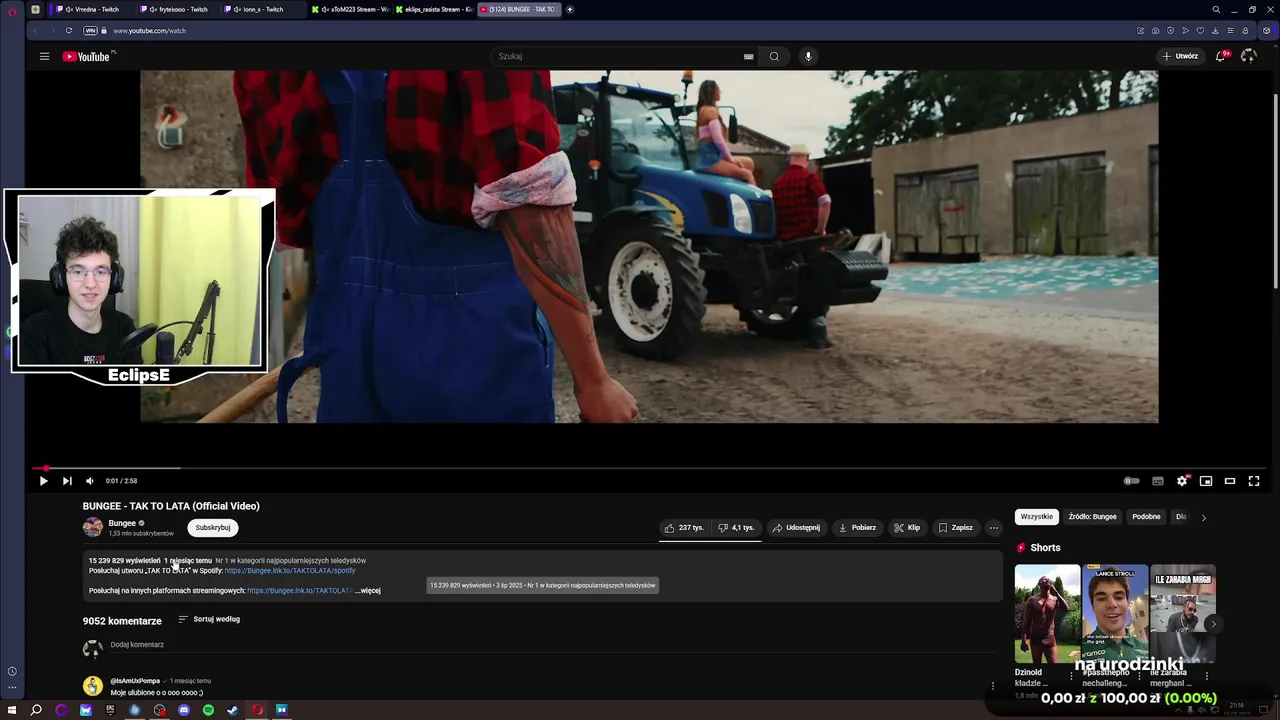This screenshot has height=720, width=1280.
Task: Enter fullscreen mode
Action: [1254, 481]
